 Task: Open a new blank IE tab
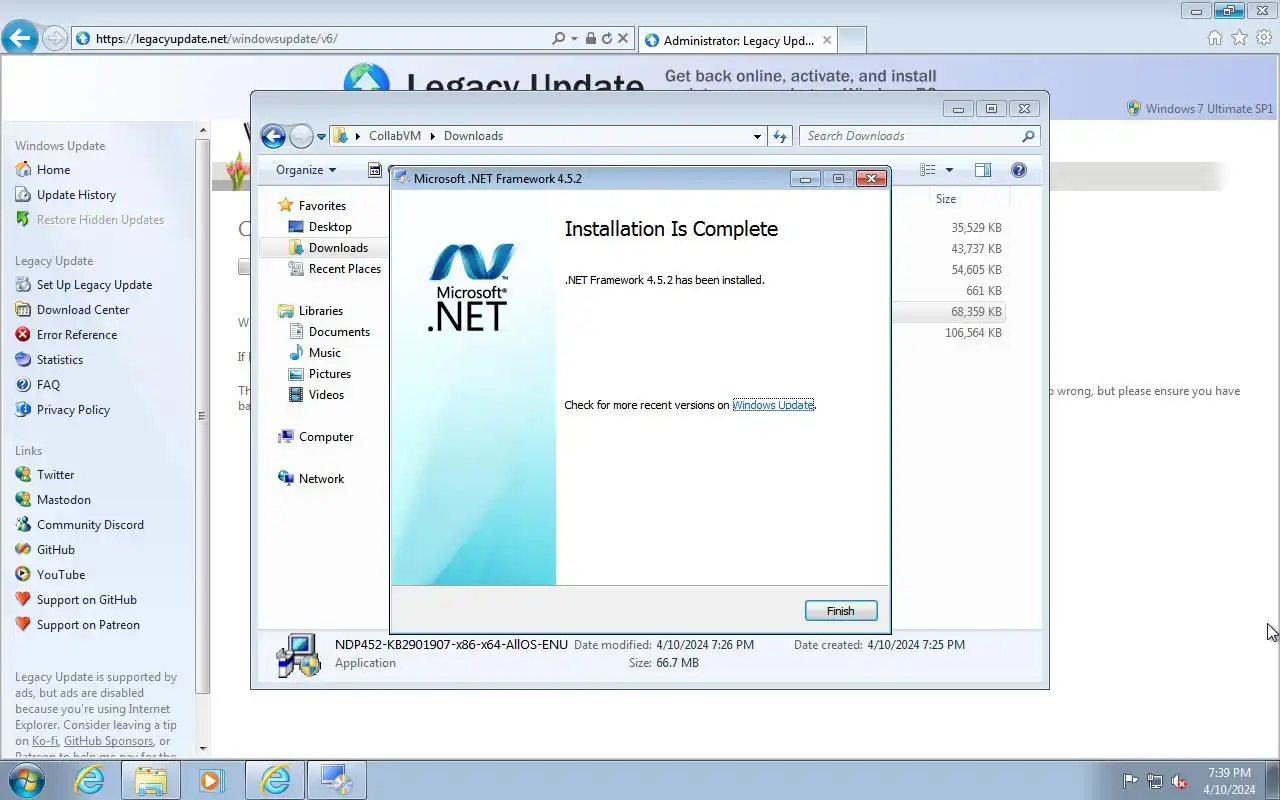[x=852, y=40]
